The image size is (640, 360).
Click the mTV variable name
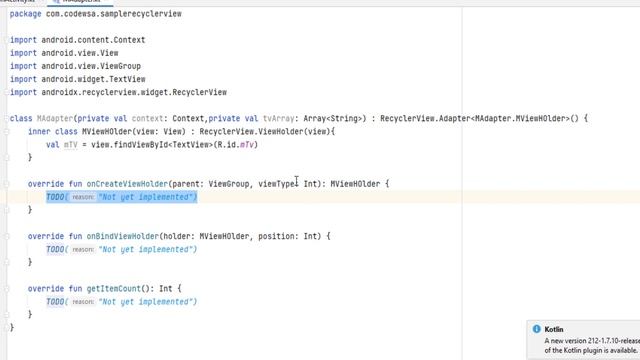tap(71, 144)
